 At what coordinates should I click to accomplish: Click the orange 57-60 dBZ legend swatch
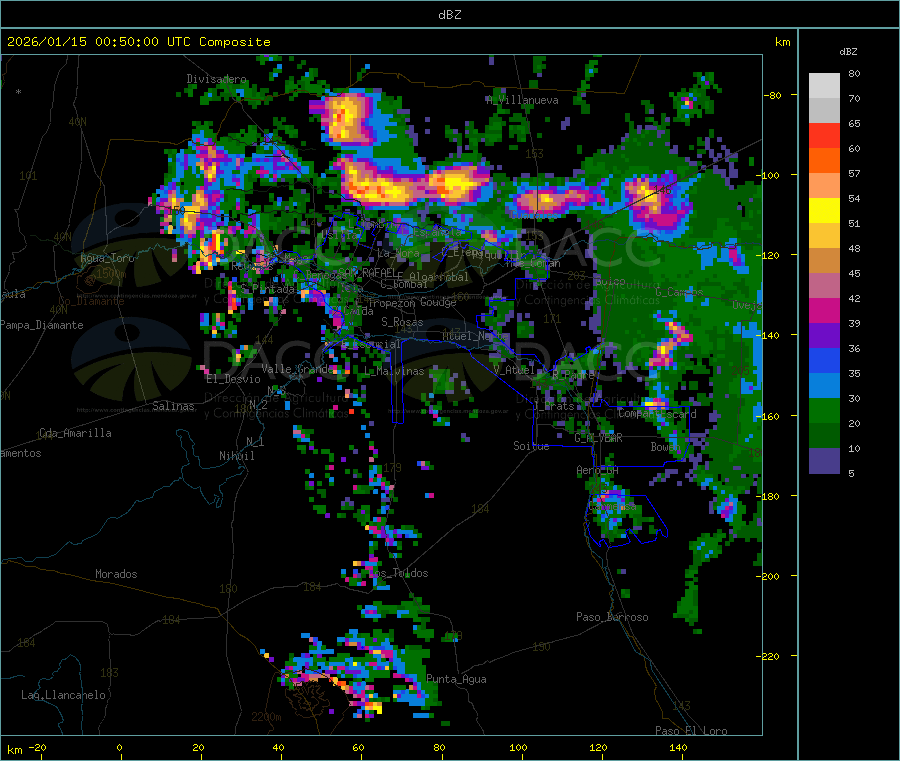pos(824,161)
